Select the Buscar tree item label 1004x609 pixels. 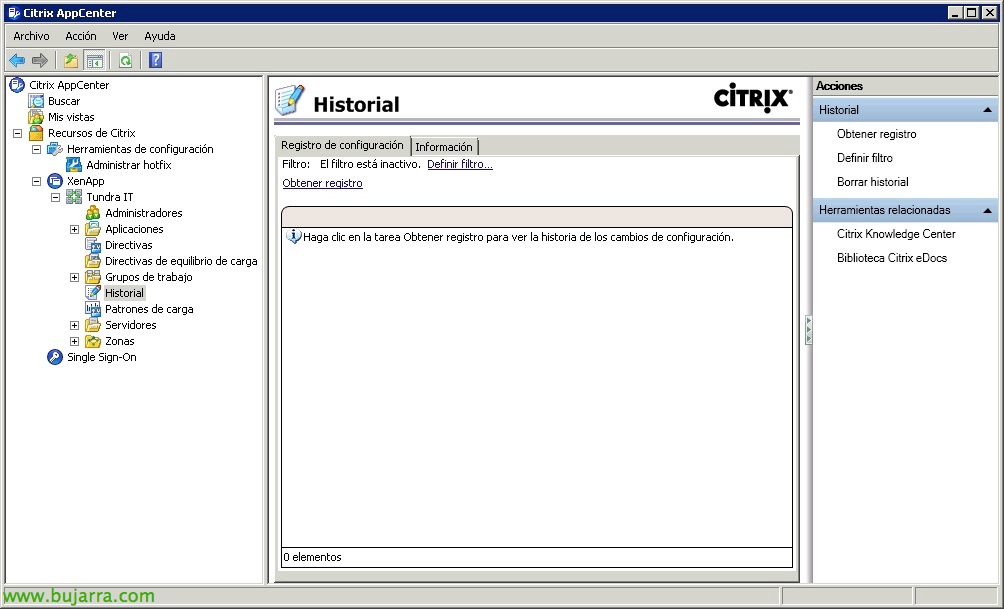point(64,101)
